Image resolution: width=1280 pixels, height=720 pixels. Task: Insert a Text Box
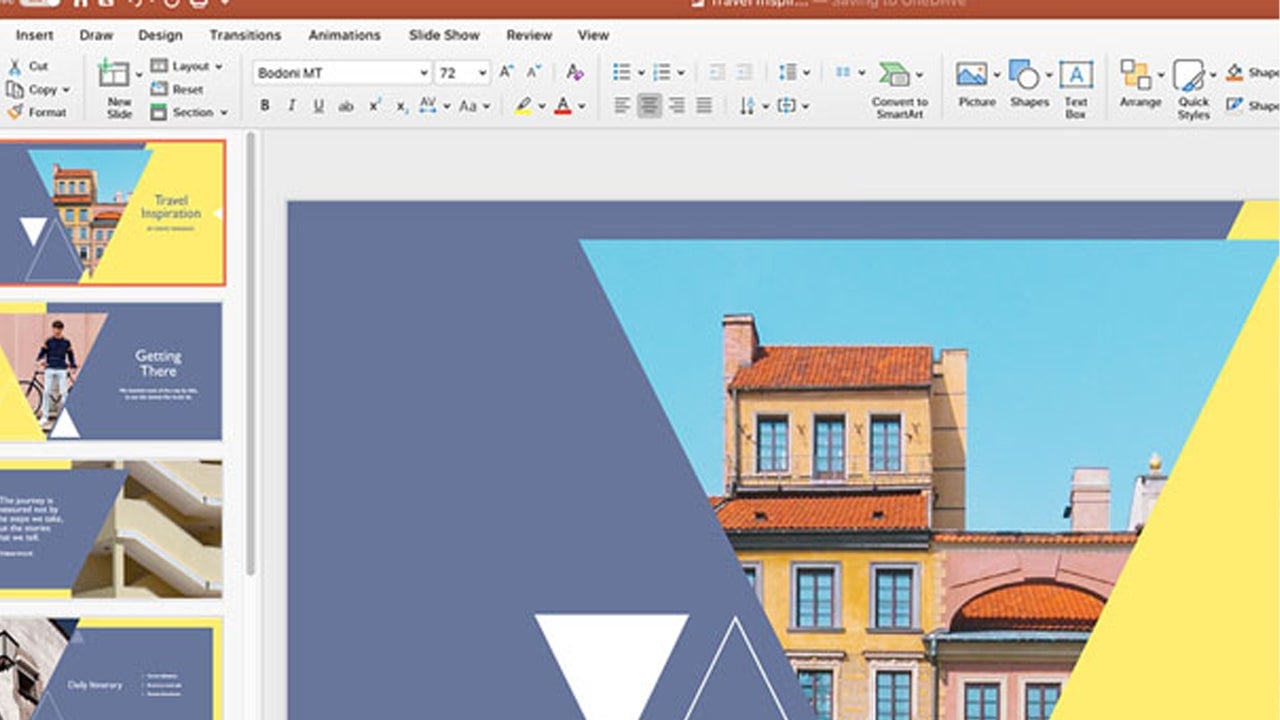pos(1075,76)
